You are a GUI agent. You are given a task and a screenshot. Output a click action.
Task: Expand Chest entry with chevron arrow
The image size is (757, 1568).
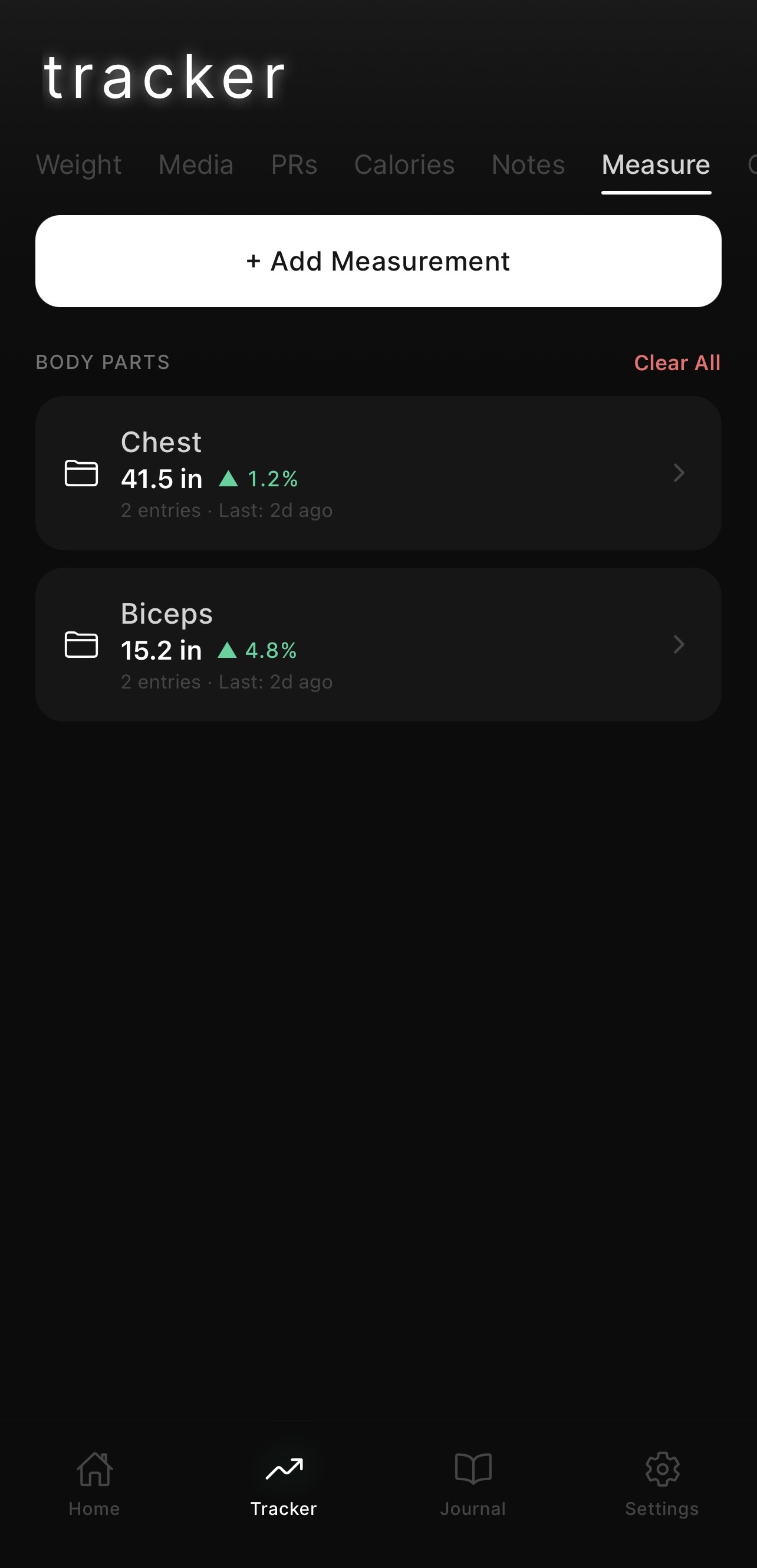click(679, 473)
